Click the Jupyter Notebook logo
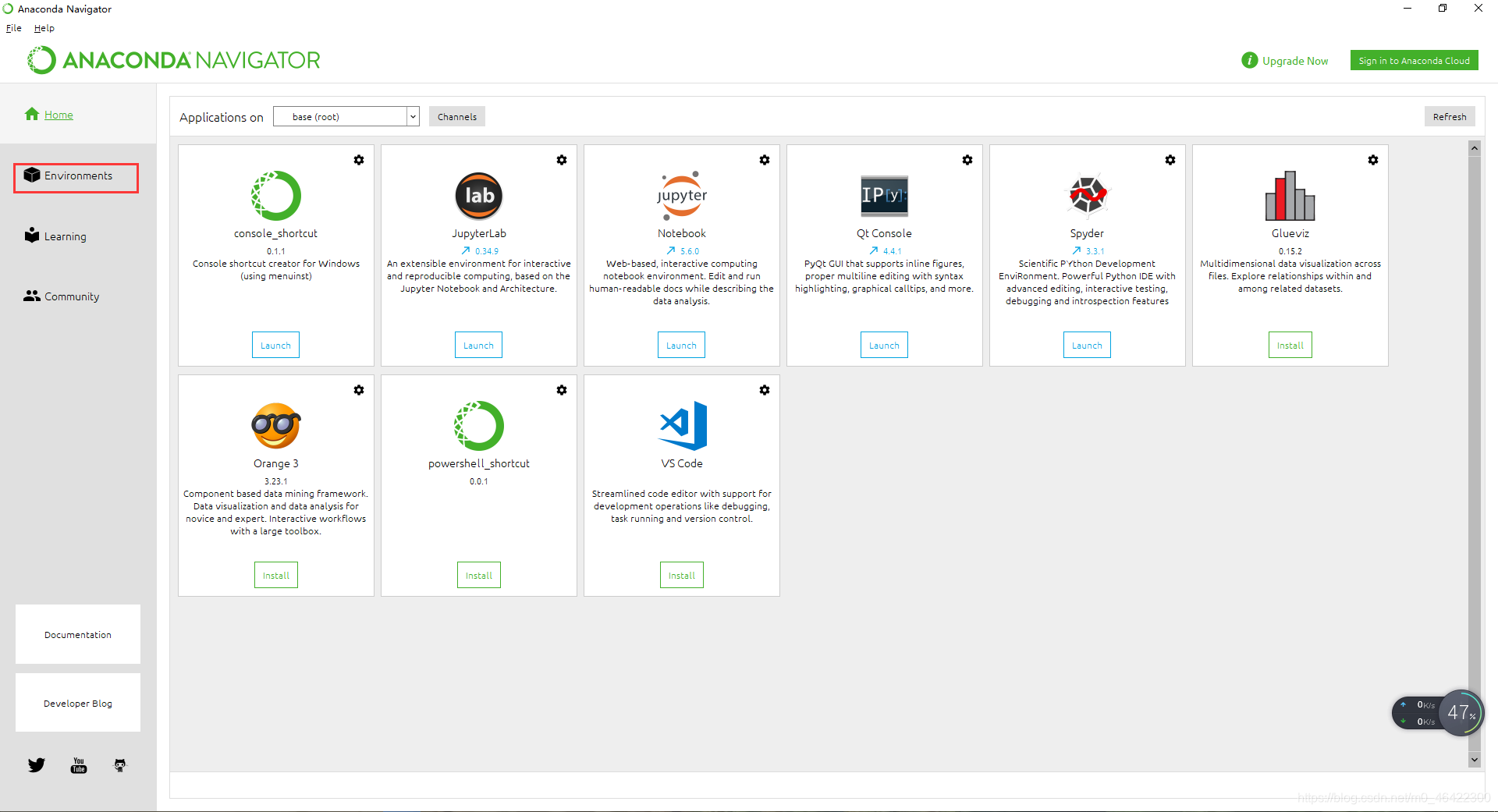This screenshot has height=812, width=1498. click(x=682, y=196)
